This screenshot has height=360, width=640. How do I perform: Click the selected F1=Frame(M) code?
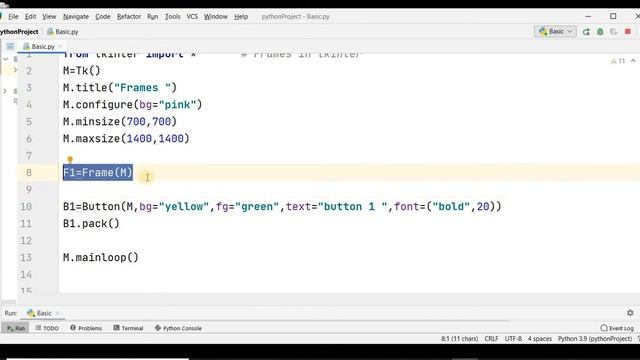click(x=98, y=173)
